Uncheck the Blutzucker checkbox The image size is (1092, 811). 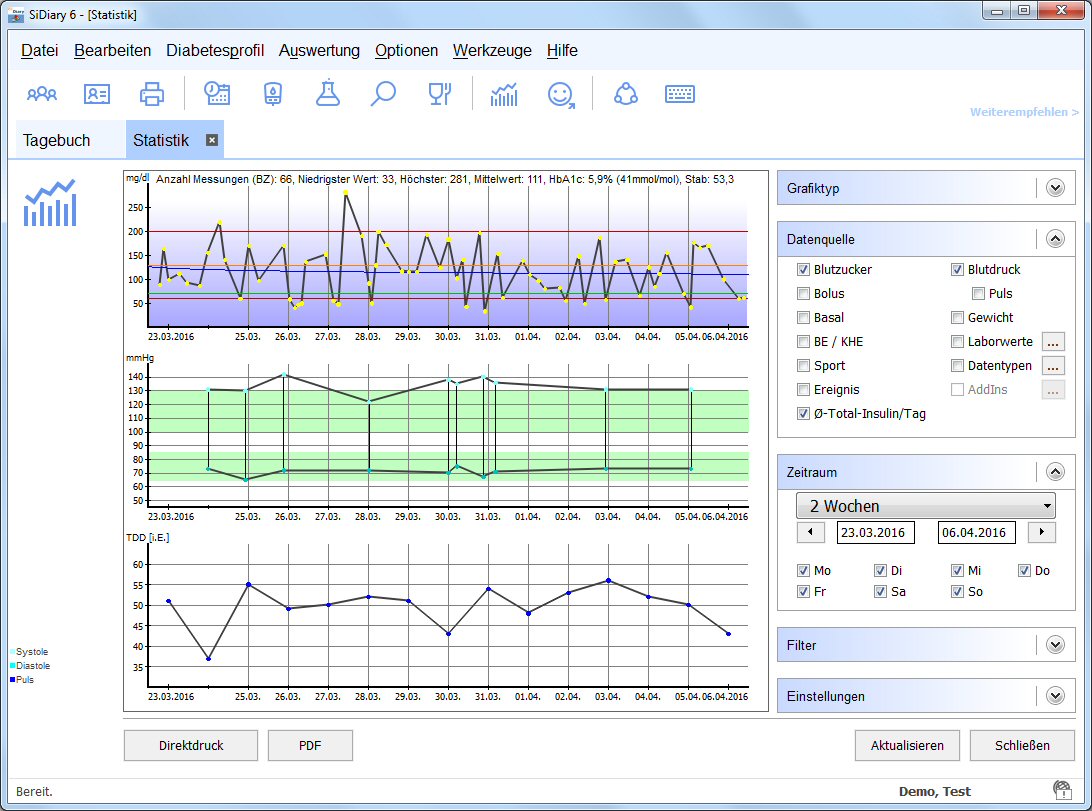(803, 270)
